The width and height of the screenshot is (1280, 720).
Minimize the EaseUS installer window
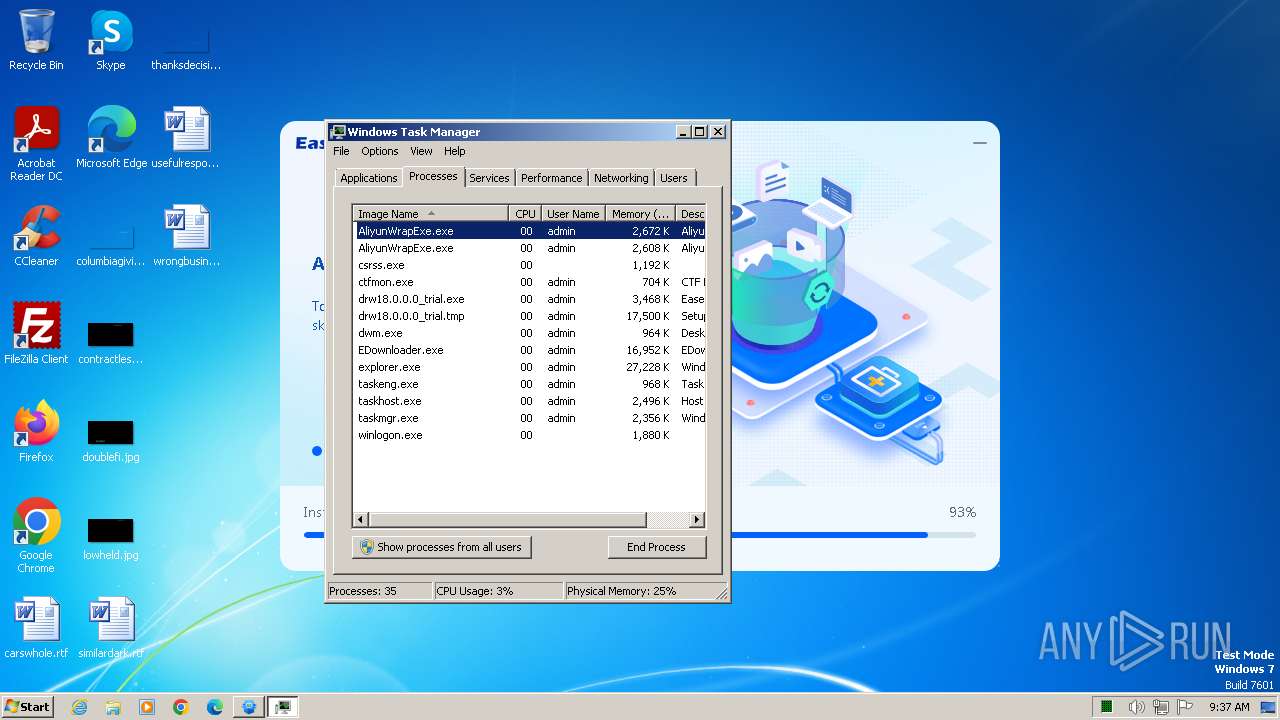(x=980, y=143)
